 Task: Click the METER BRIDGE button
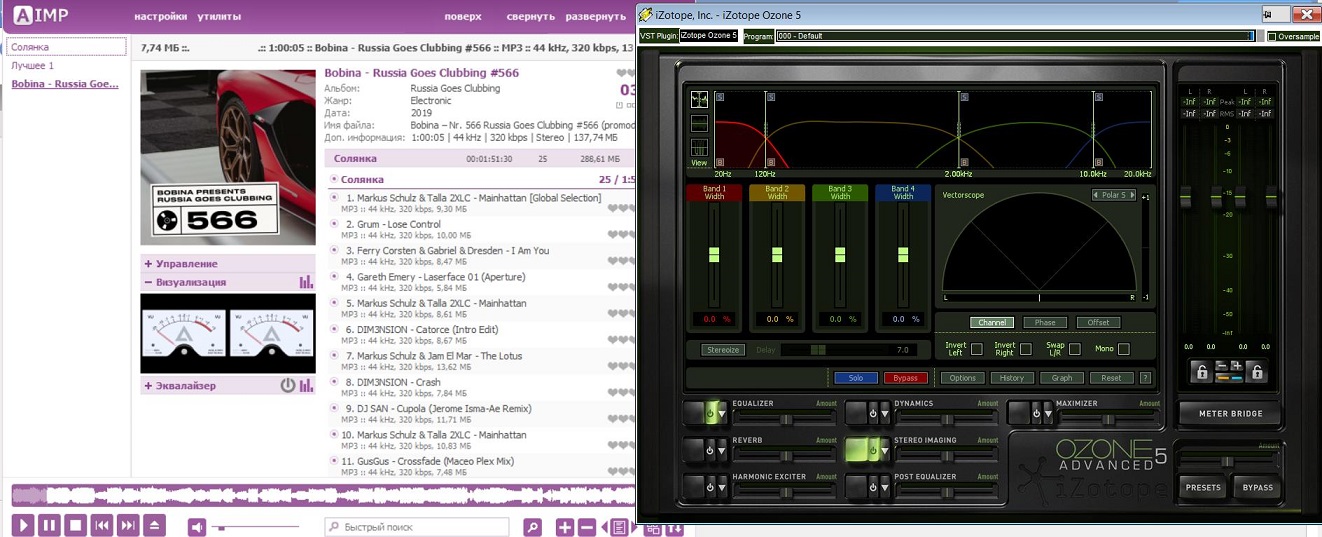click(1230, 413)
